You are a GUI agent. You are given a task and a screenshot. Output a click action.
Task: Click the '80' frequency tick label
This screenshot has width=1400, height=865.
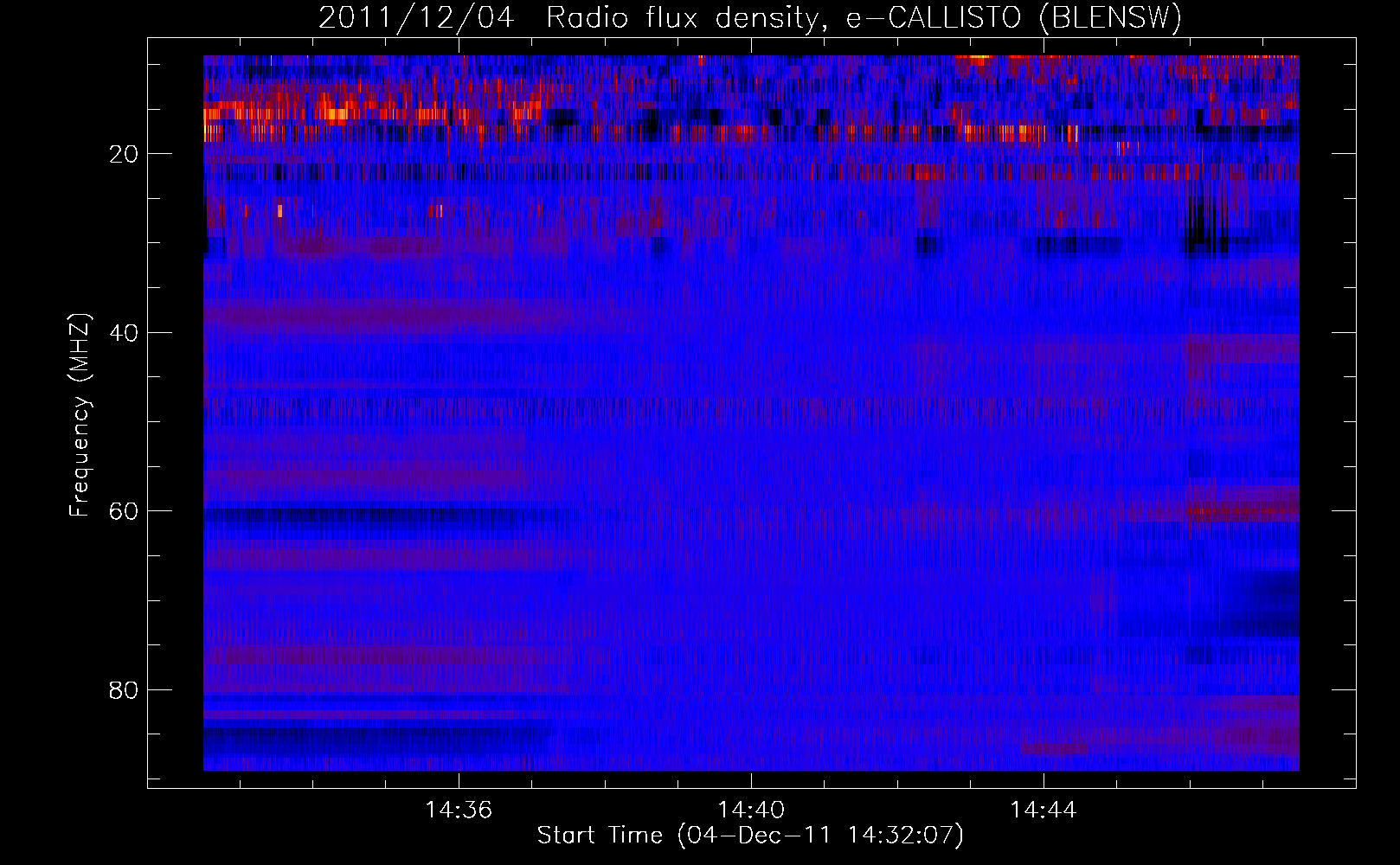(x=125, y=691)
